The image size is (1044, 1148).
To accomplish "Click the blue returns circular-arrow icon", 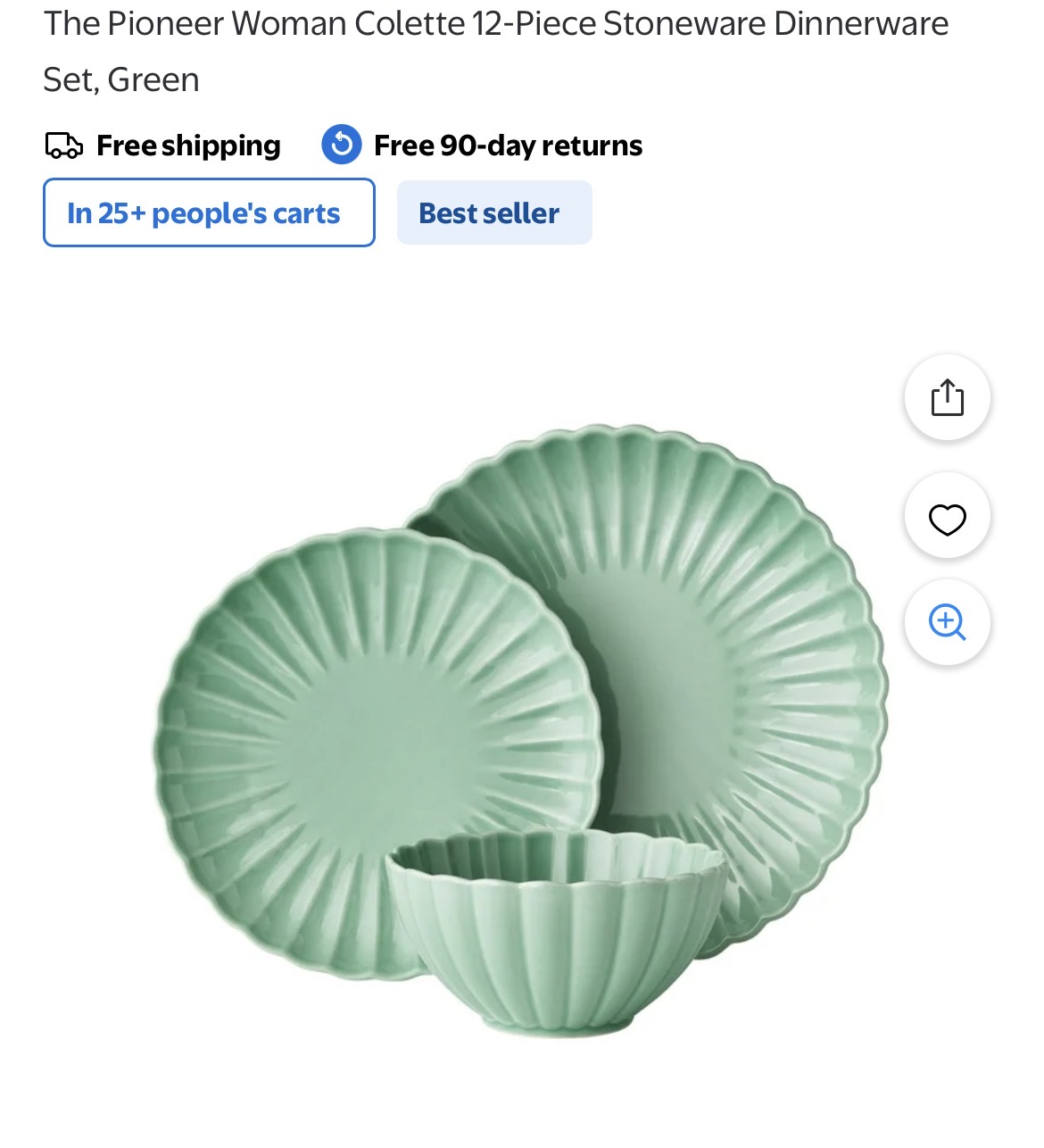I will 341,145.
